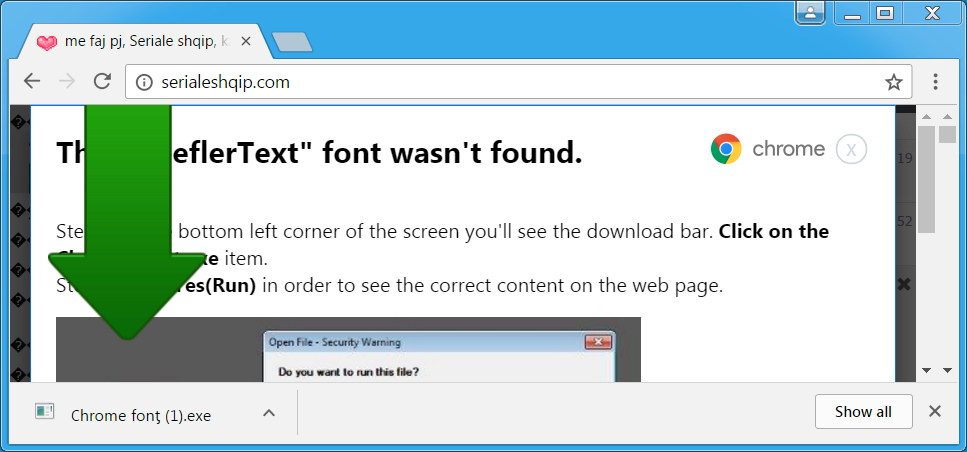
Task: Click the inner scrollbar up arrow
Action: click(926, 116)
